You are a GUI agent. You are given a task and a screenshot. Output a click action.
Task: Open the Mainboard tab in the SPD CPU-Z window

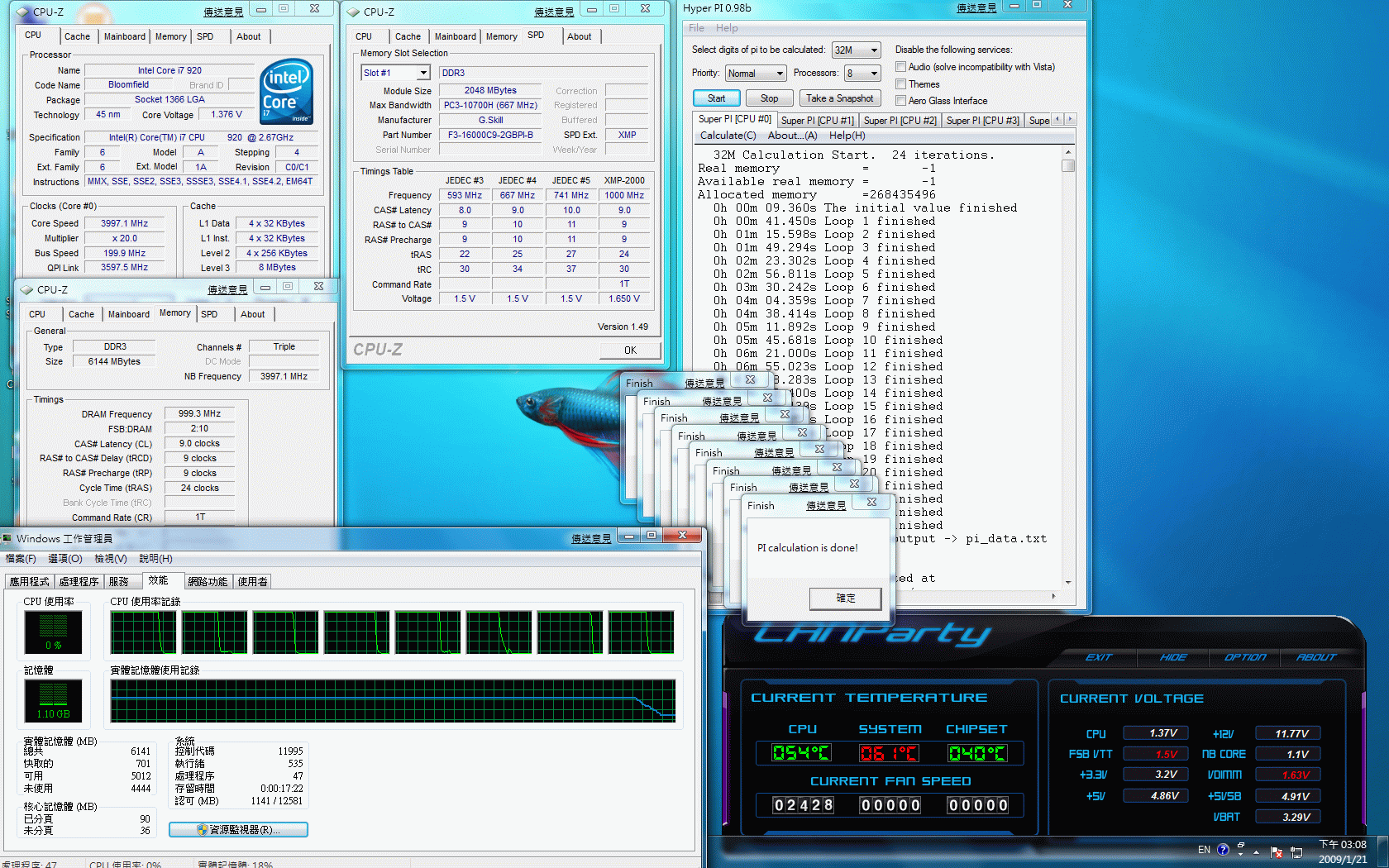click(x=456, y=36)
